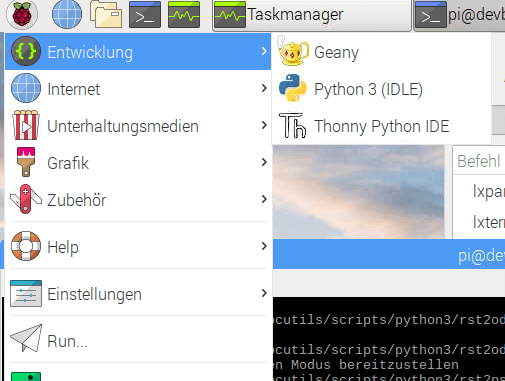Expand the Einstellungen submenu arrow
This screenshot has height=381, width=505.
pyautogui.click(x=264, y=293)
